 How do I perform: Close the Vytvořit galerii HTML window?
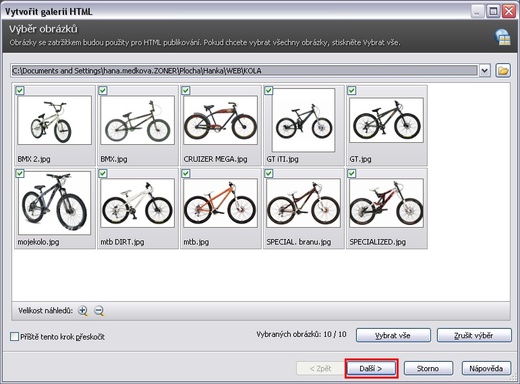coord(509,11)
